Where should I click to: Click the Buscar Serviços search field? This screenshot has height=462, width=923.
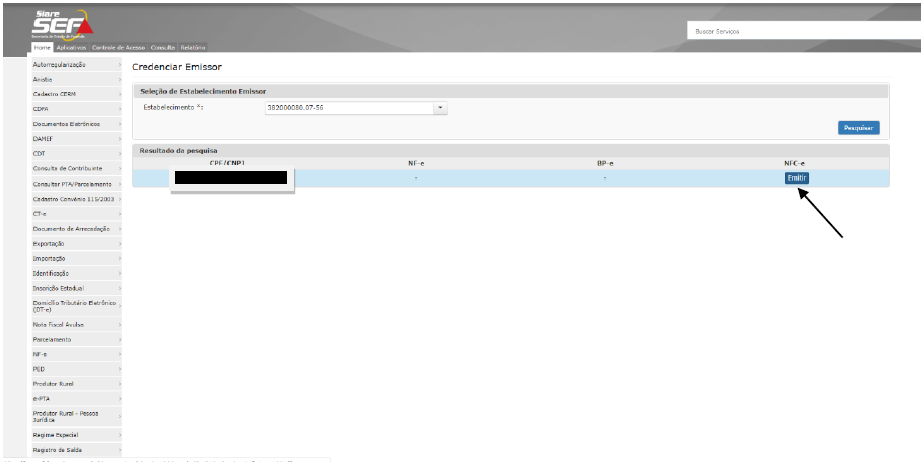coord(800,31)
